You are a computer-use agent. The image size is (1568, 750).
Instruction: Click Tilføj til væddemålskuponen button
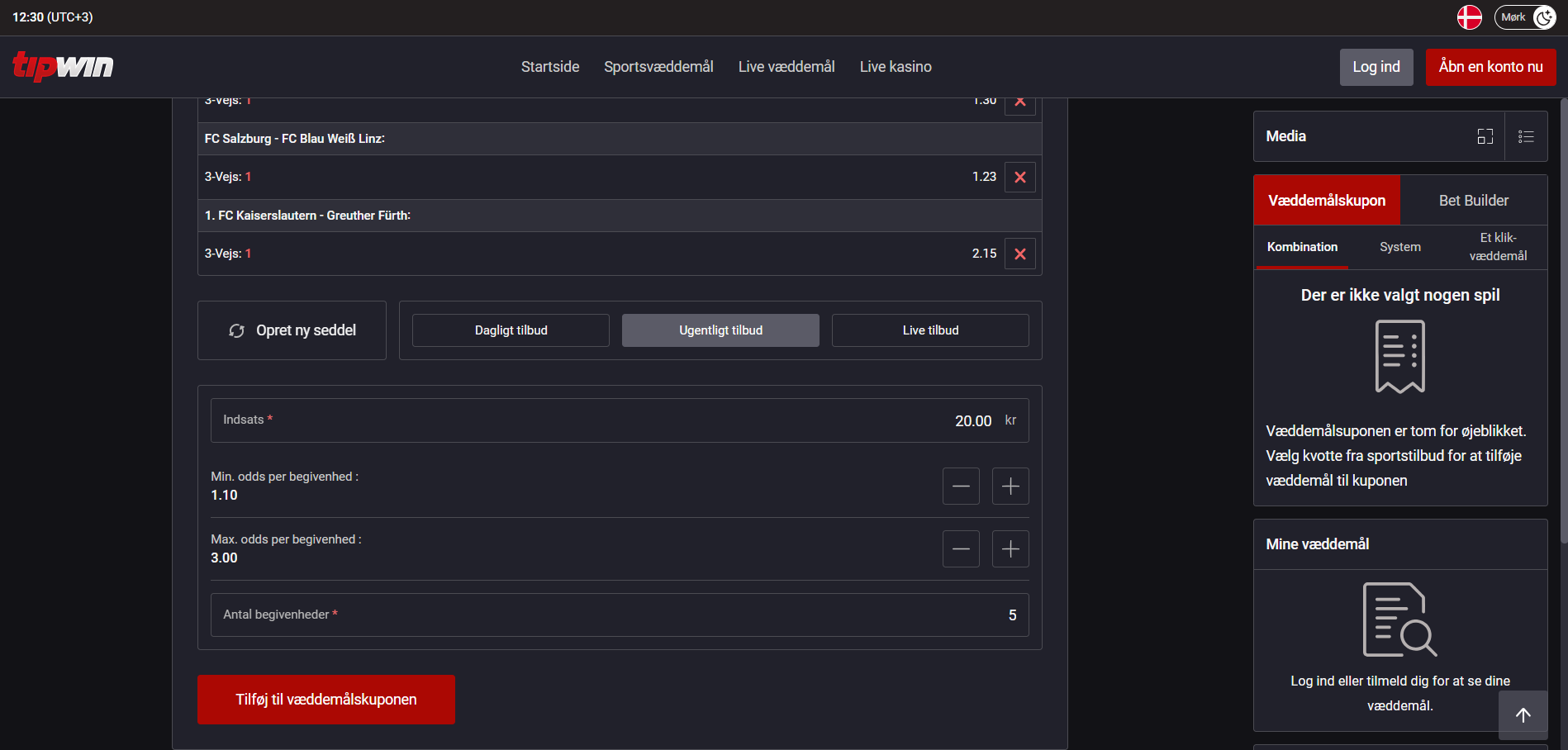[x=326, y=700]
